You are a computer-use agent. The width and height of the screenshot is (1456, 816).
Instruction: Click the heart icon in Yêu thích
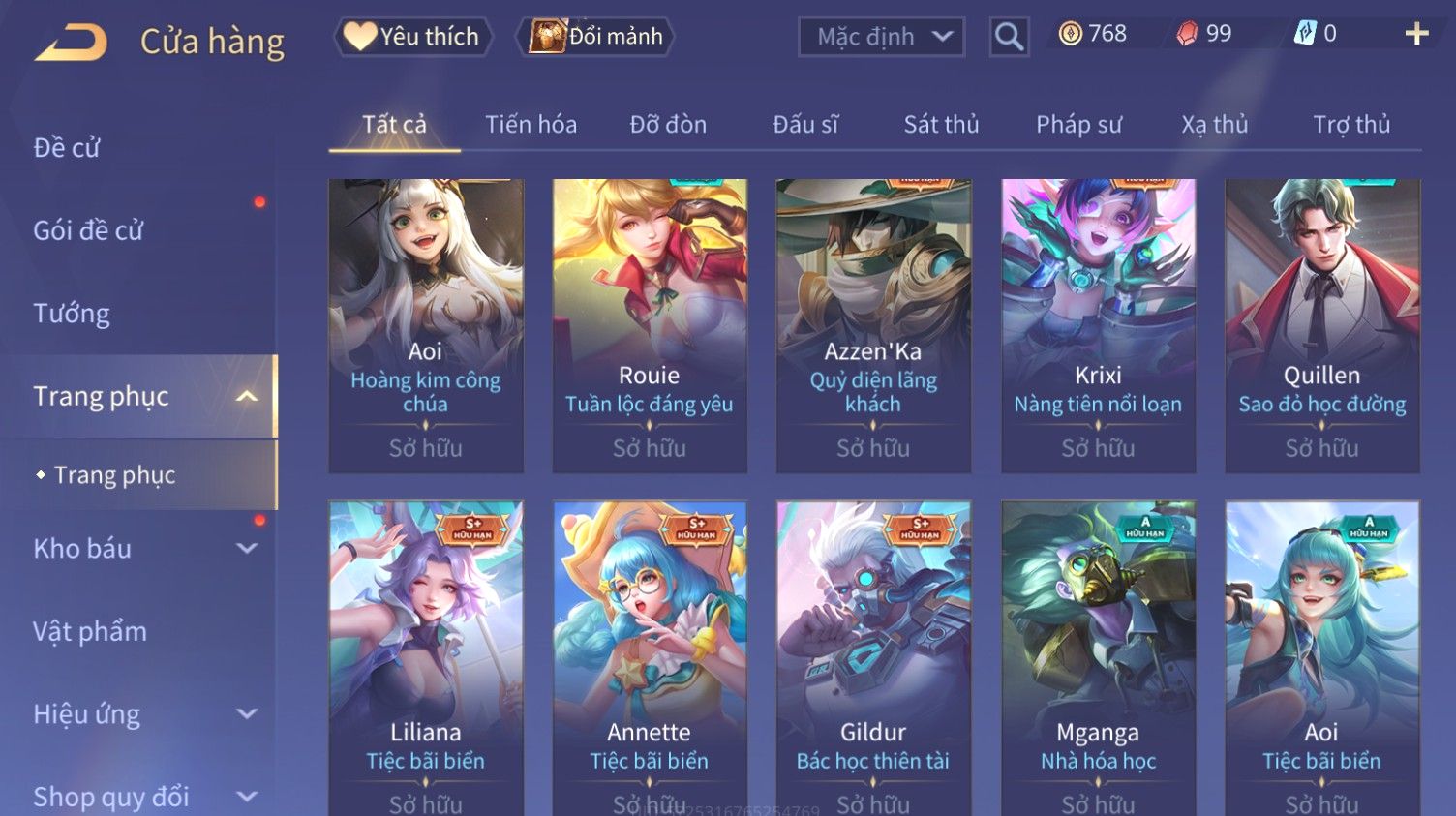pyautogui.click(x=359, y=36)
